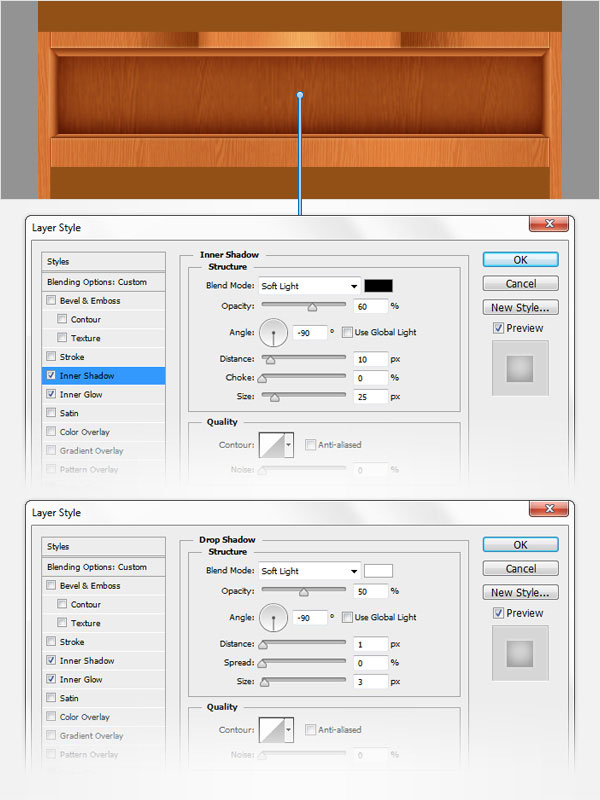The image size is (600, 800).
Task: Click OK in the Inner Shadow dialog
Action: (520, 260)
